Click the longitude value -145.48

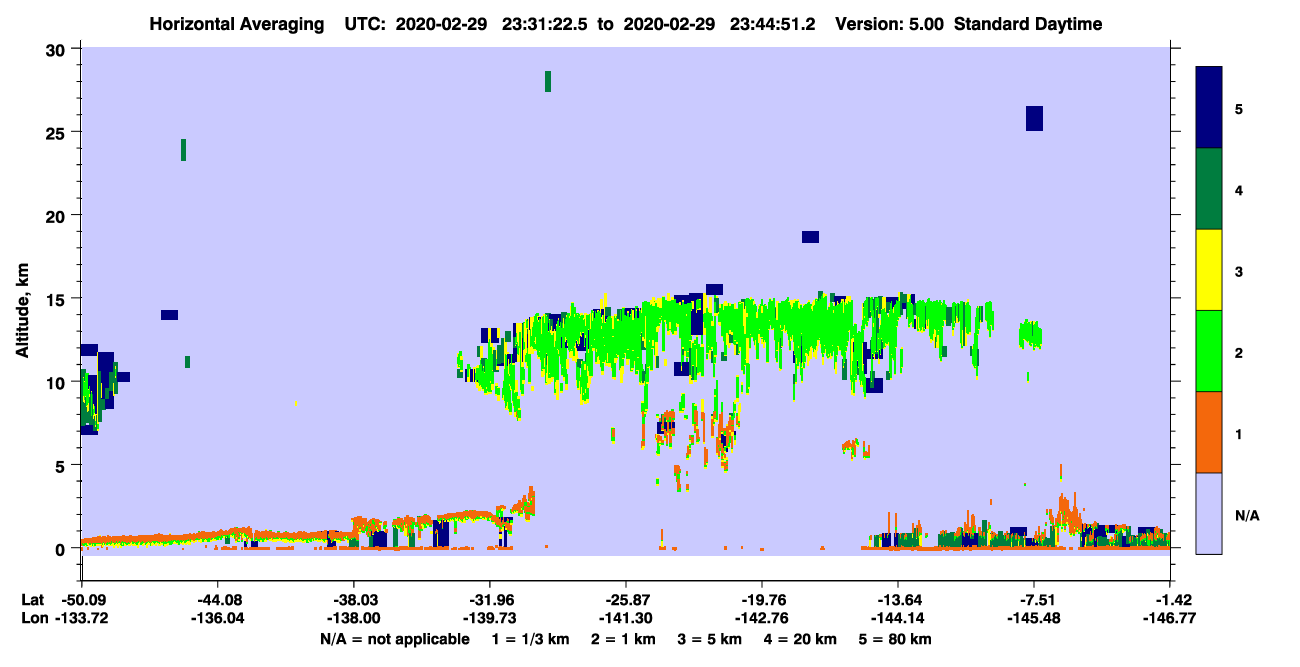pyautogui.click(x=1034, y=618)
